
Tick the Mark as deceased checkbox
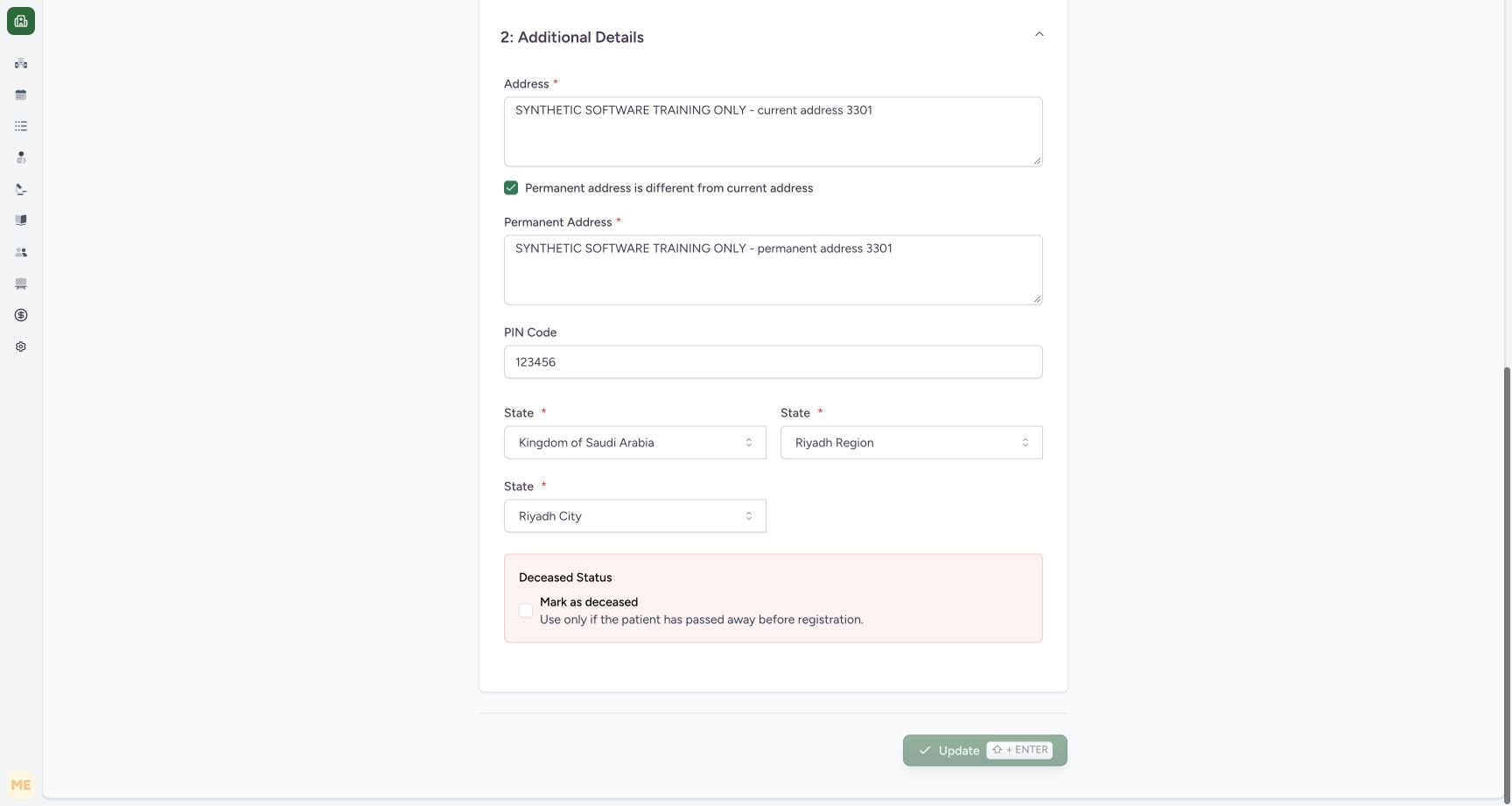[x=526, y=611]
